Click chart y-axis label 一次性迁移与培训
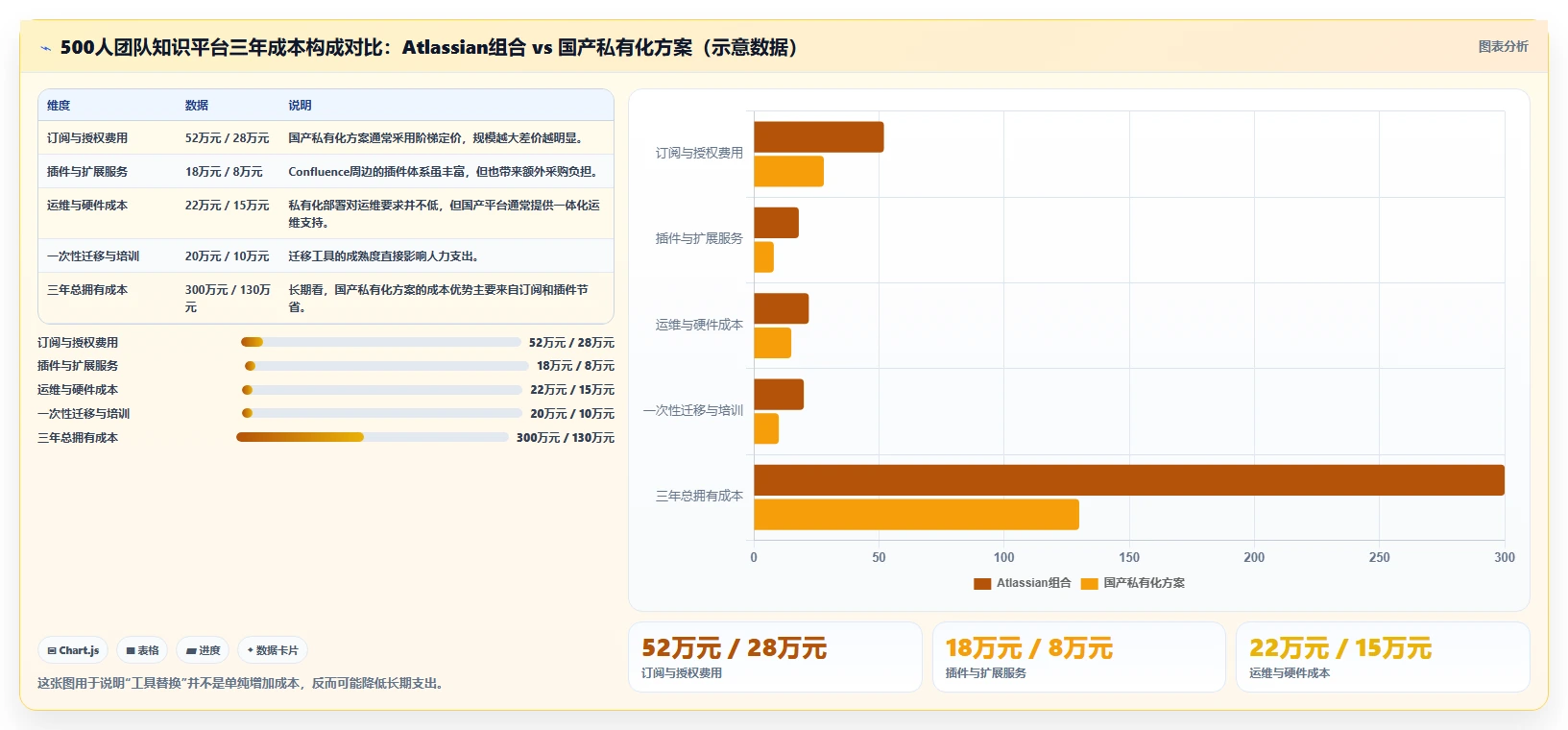This screenshot has width=1568, height=730. tap(693, 411)
